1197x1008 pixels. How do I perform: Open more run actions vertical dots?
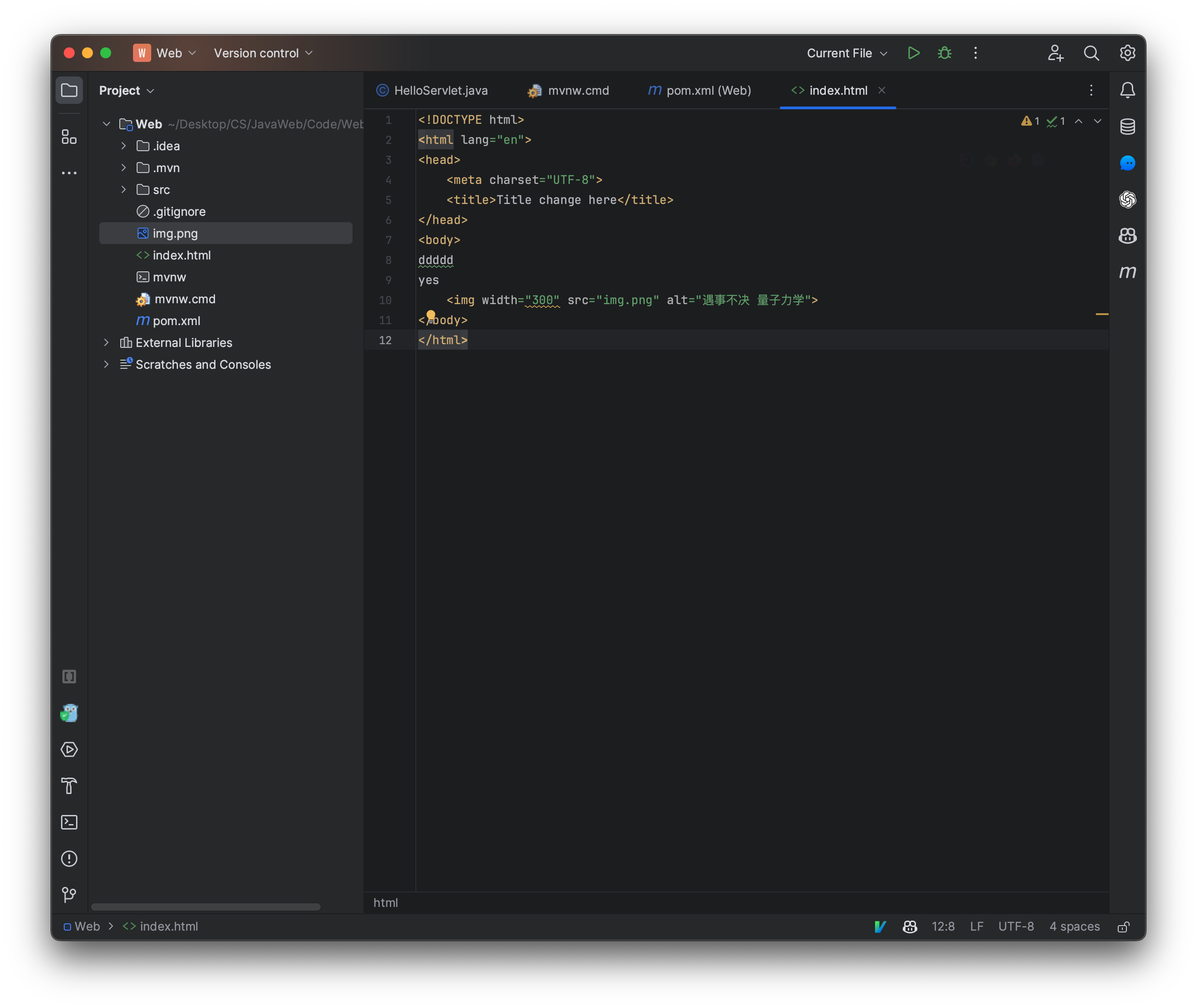click(976, 53)
